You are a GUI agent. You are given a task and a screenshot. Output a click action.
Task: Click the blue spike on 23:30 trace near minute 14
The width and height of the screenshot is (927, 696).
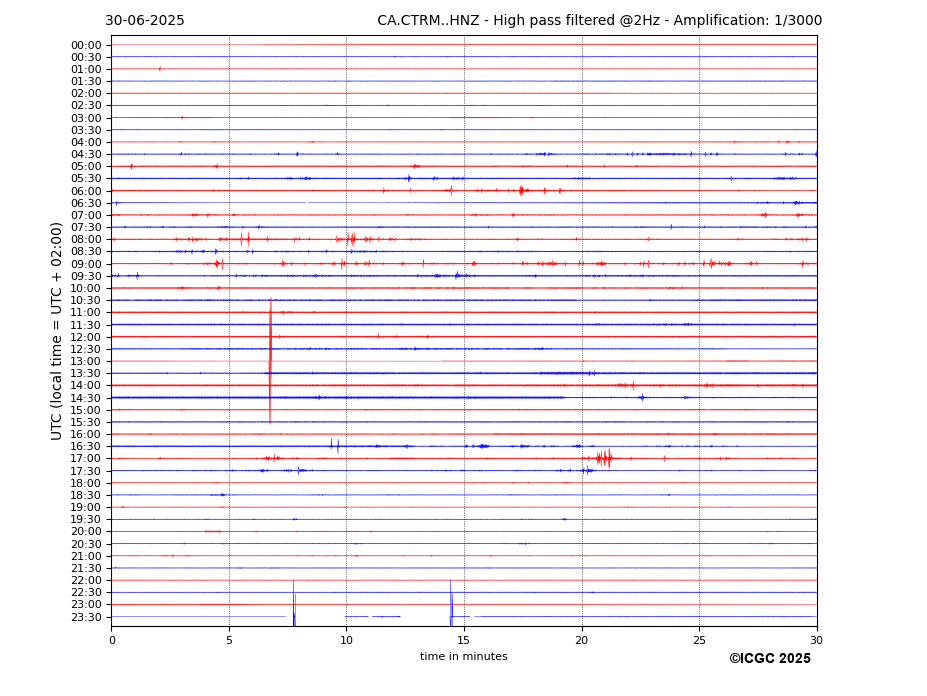451,603
